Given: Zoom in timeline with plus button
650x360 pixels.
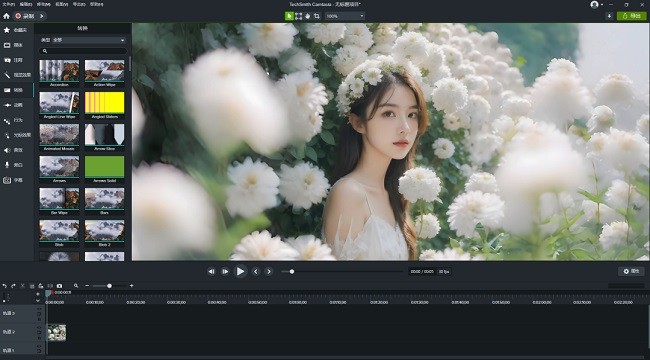Looking at the screenshot, I should click(x=131, y=286).
